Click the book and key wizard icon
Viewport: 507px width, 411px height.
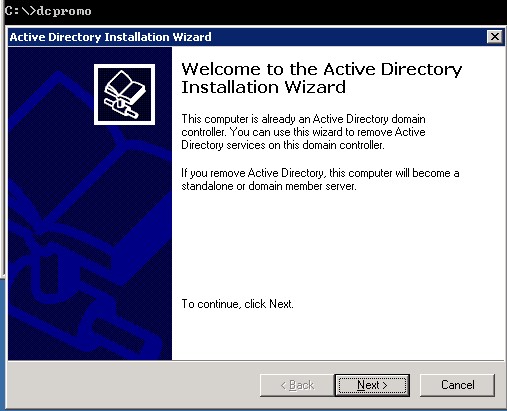coord(124,94)
